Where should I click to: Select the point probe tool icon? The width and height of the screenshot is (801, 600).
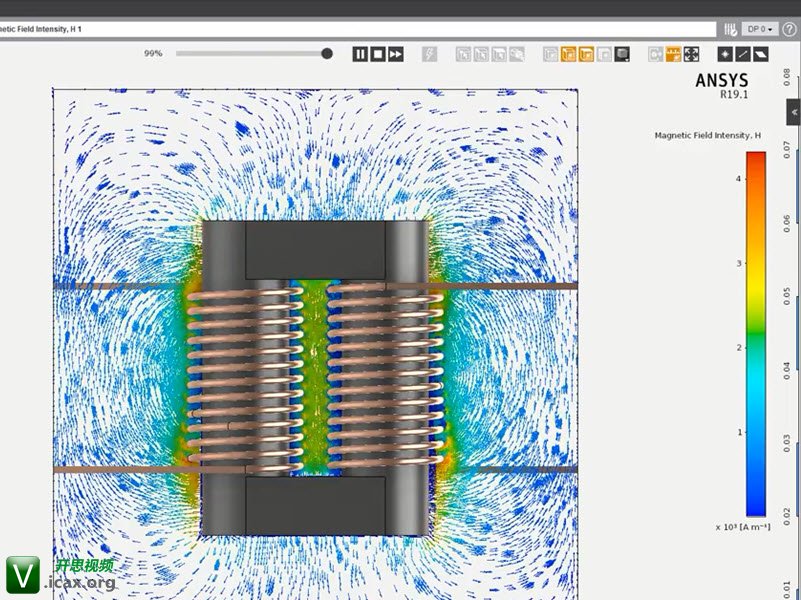coord(725,54)
